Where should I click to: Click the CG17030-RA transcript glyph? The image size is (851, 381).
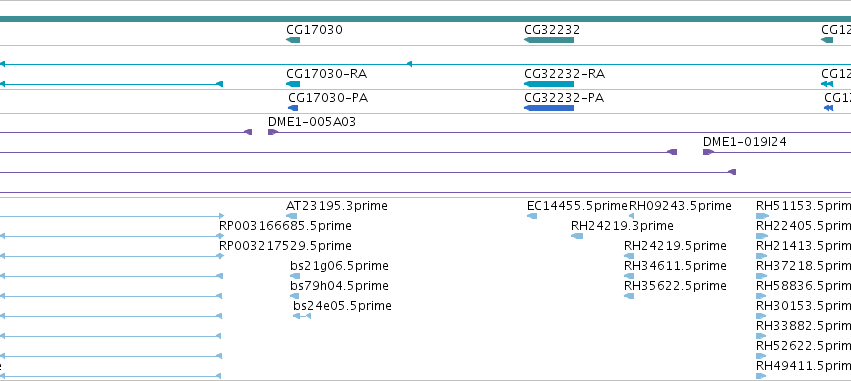(x=293, y=84)
